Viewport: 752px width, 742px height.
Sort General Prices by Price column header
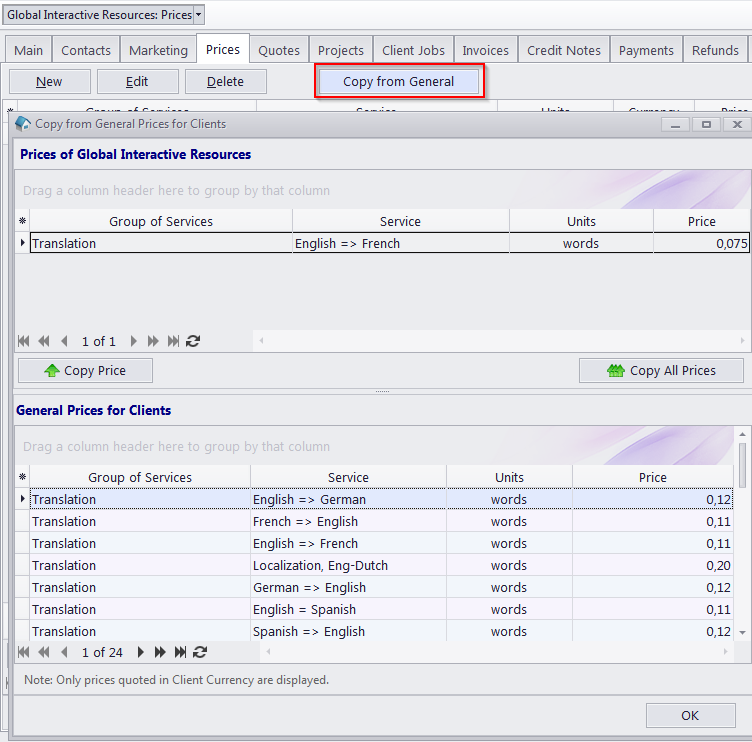click(653, 477)
